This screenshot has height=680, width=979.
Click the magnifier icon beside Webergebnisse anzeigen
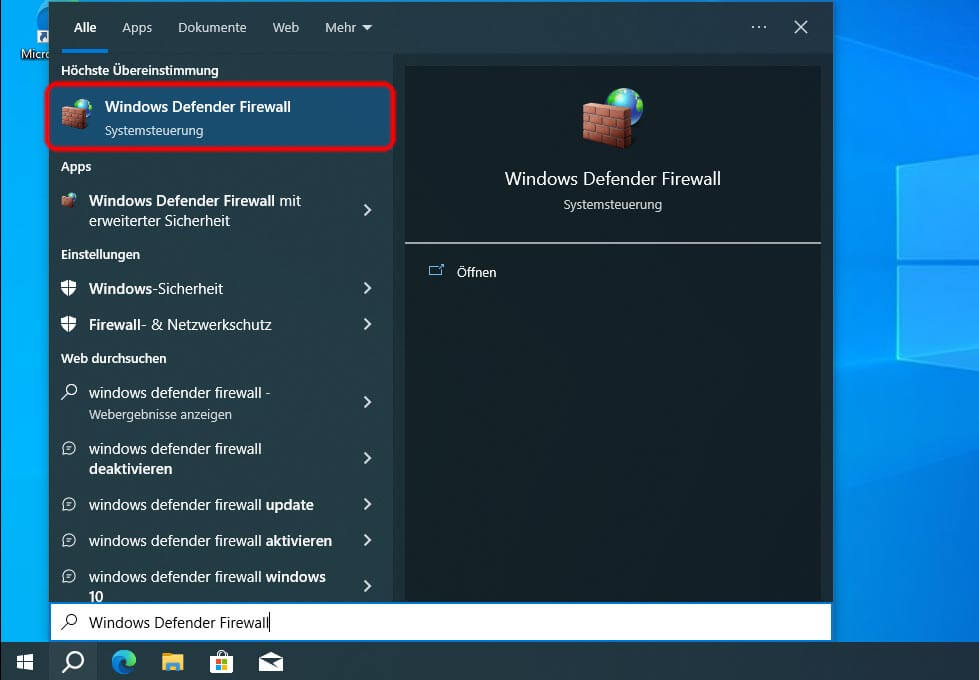[69, 392]
